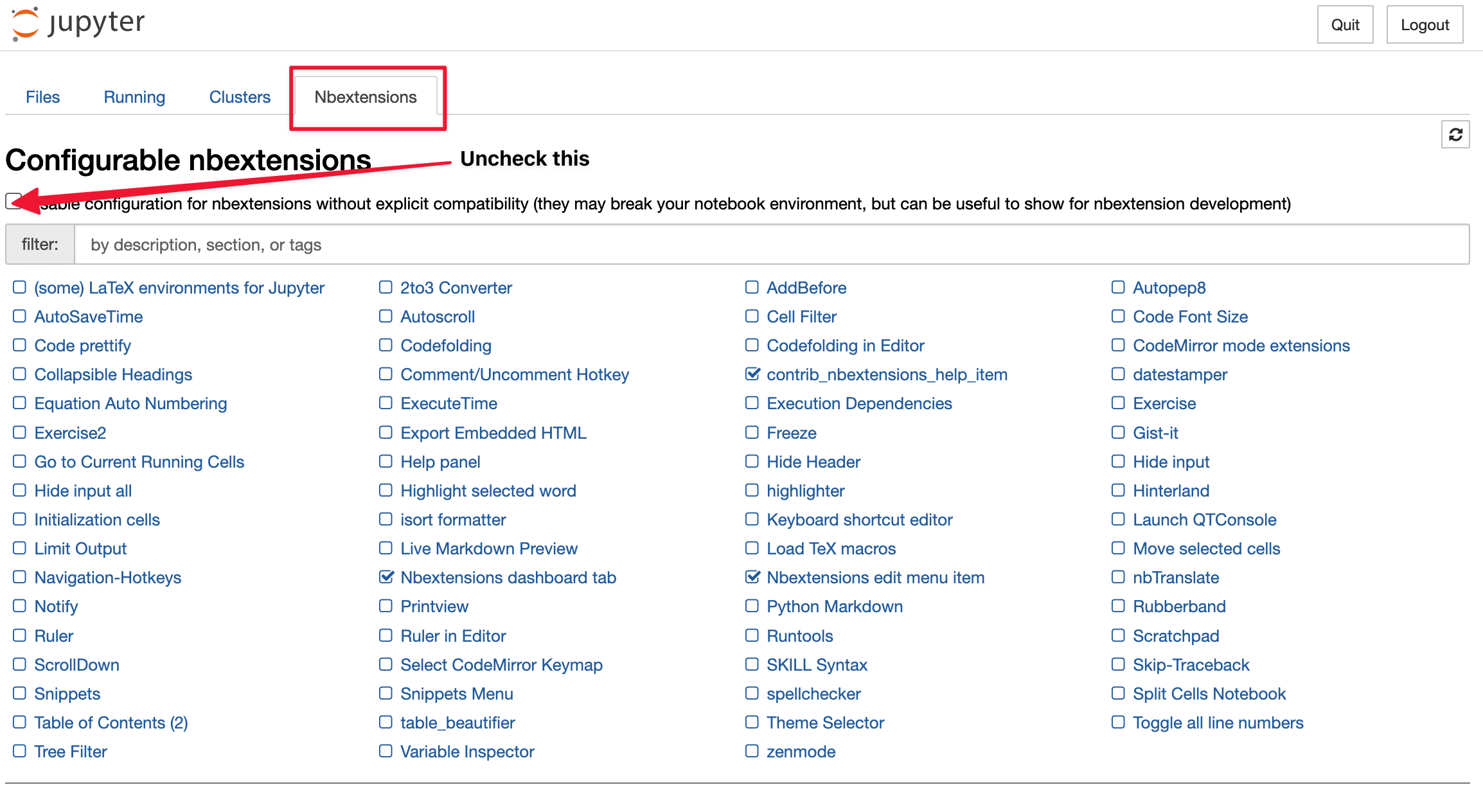Select the Move selected cells link
1483x812 pixels.
point(1207,549)
